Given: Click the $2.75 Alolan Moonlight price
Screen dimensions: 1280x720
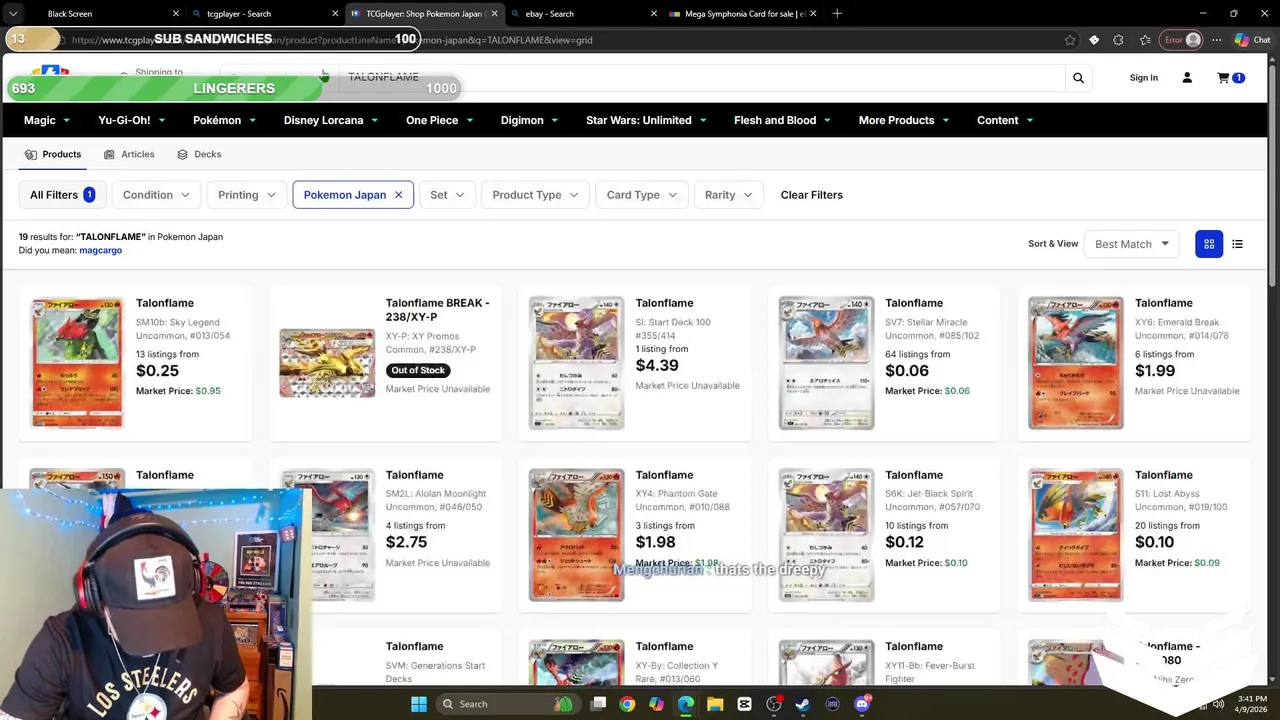Looking at the screenshot, I should tap(406, 542).
